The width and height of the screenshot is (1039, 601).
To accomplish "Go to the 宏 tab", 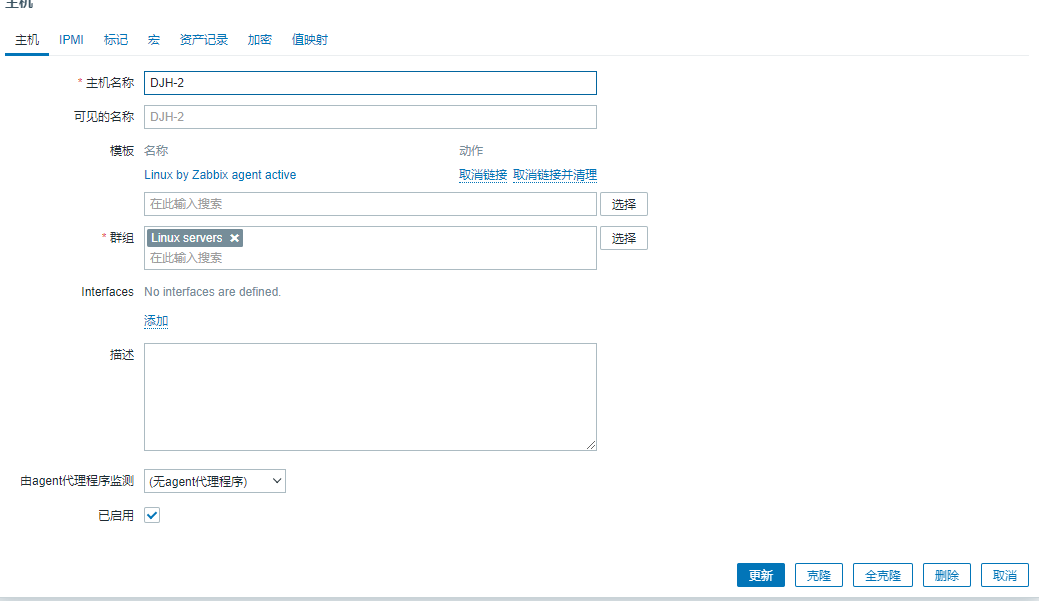I will tap(154, 40).
